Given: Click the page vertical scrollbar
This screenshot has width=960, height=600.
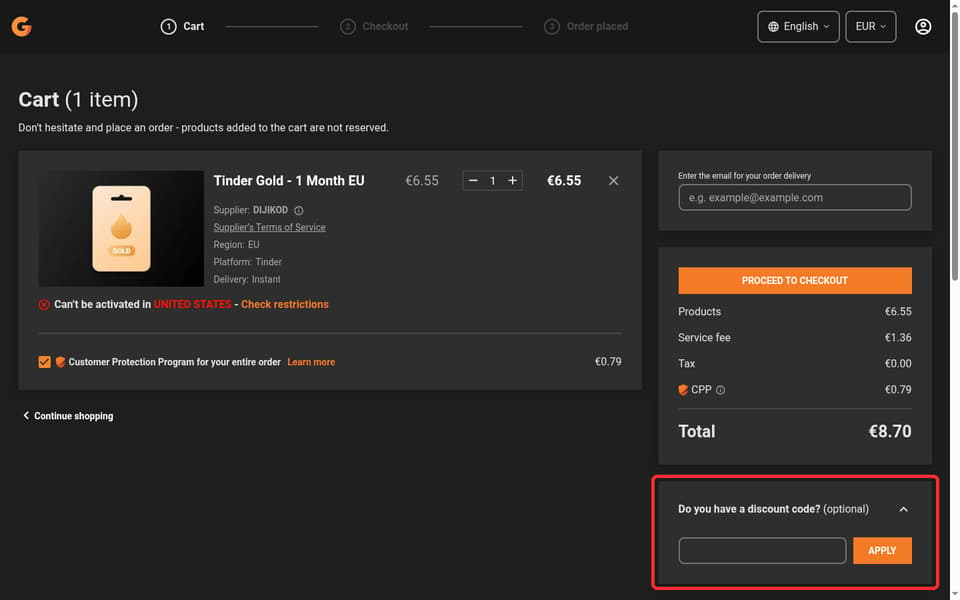Looking at the screenshot, I should tap(954, 147).
